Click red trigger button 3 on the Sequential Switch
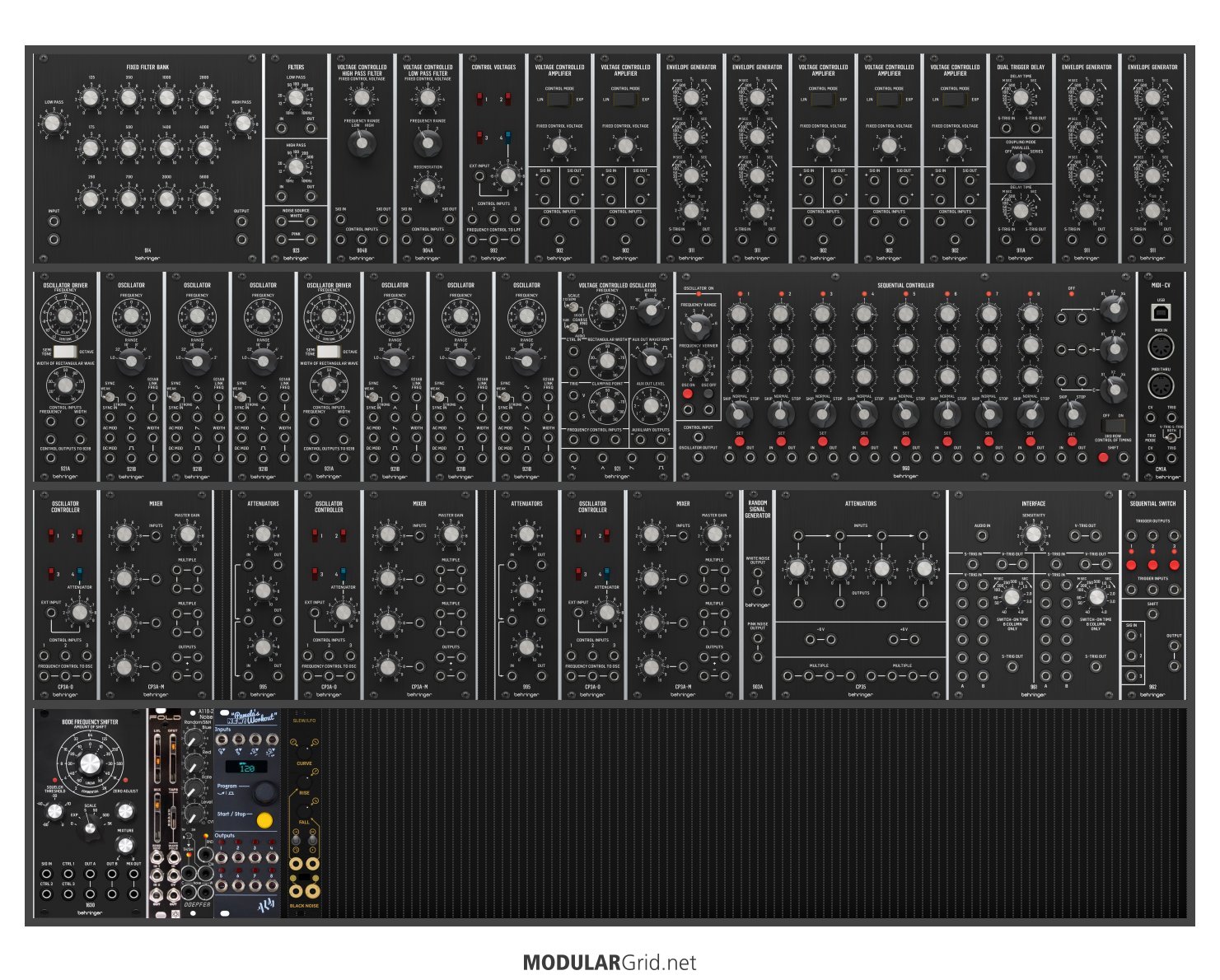Image resolution: width=1220 pixels, height=980 pixels. coord(1174,565)
